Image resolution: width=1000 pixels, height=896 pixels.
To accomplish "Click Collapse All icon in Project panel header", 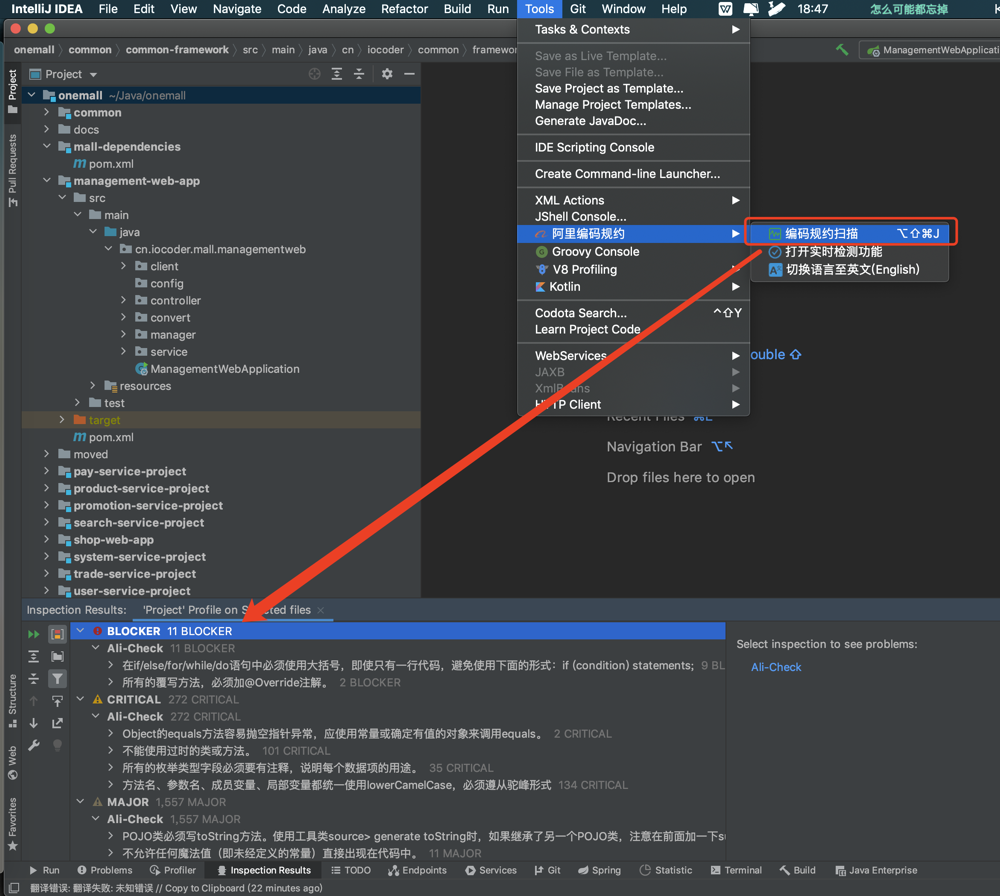I will pyautogui.click(x=359, y=74).
